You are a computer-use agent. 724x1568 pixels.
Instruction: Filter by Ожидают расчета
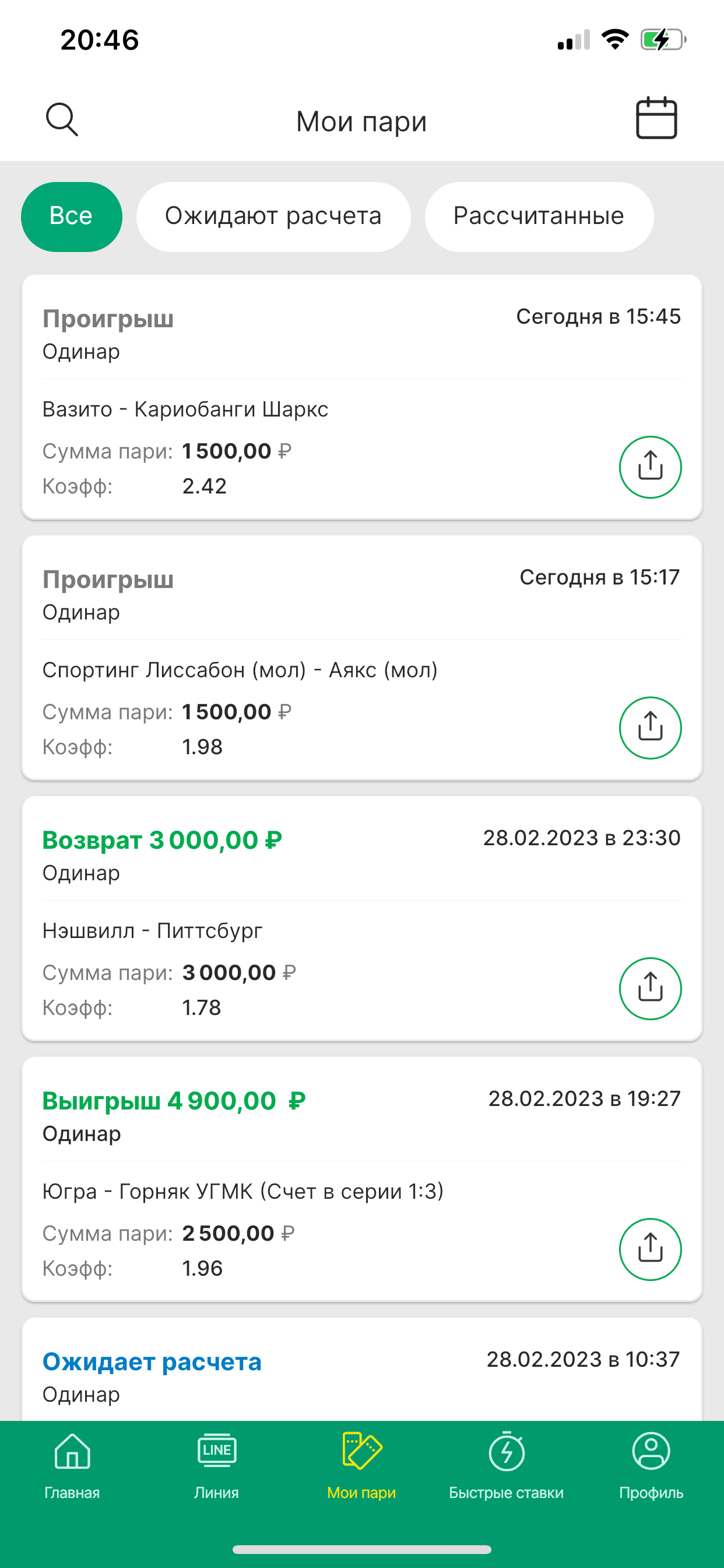click(x=273, y=216)
